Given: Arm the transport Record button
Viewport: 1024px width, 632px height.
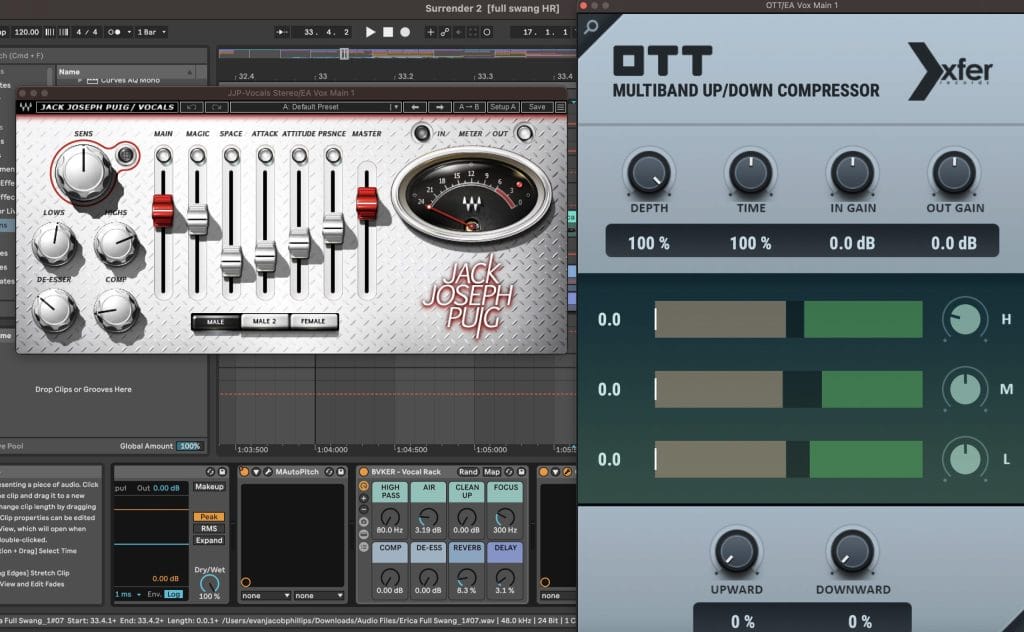Looking at the screenshot, I should point(405,32).
